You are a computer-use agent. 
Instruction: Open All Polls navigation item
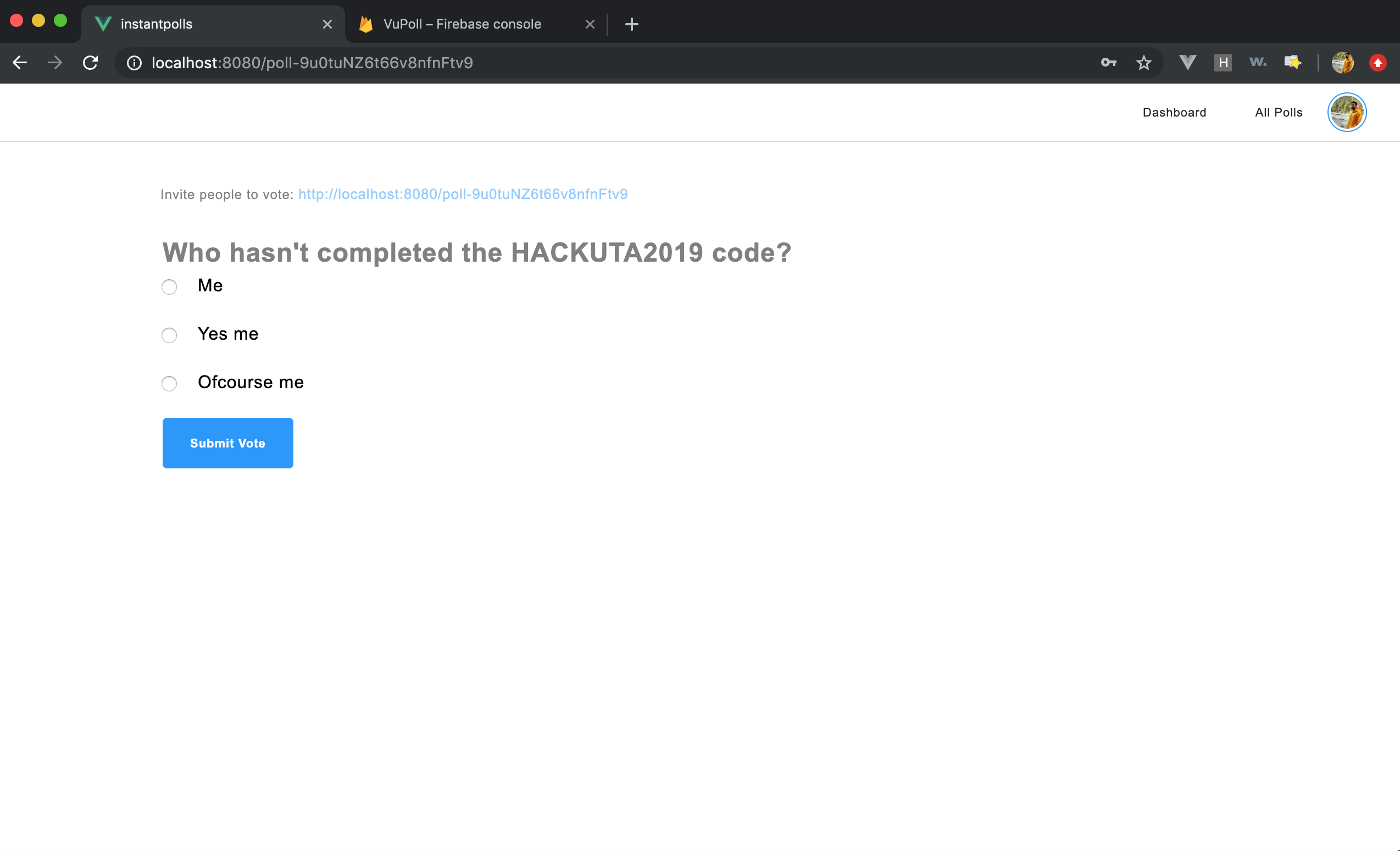1279,113
